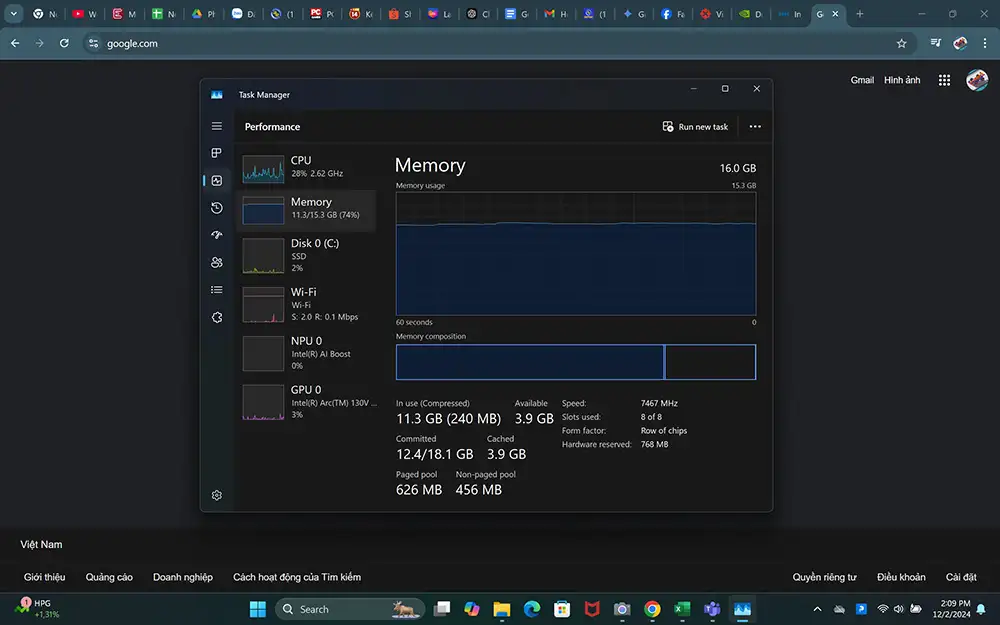The width and height of the screenshot is (1000, 625).
Task: Open the Users page icon
Action: [216, 263]
